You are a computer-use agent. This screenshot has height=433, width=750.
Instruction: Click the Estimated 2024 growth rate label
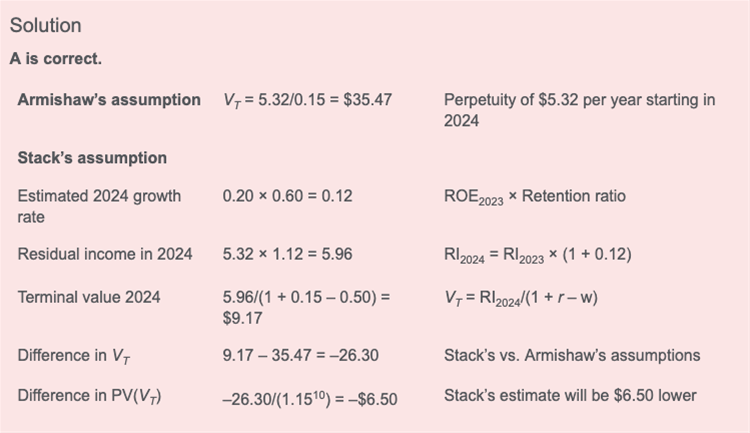click(x=99, y=206)
